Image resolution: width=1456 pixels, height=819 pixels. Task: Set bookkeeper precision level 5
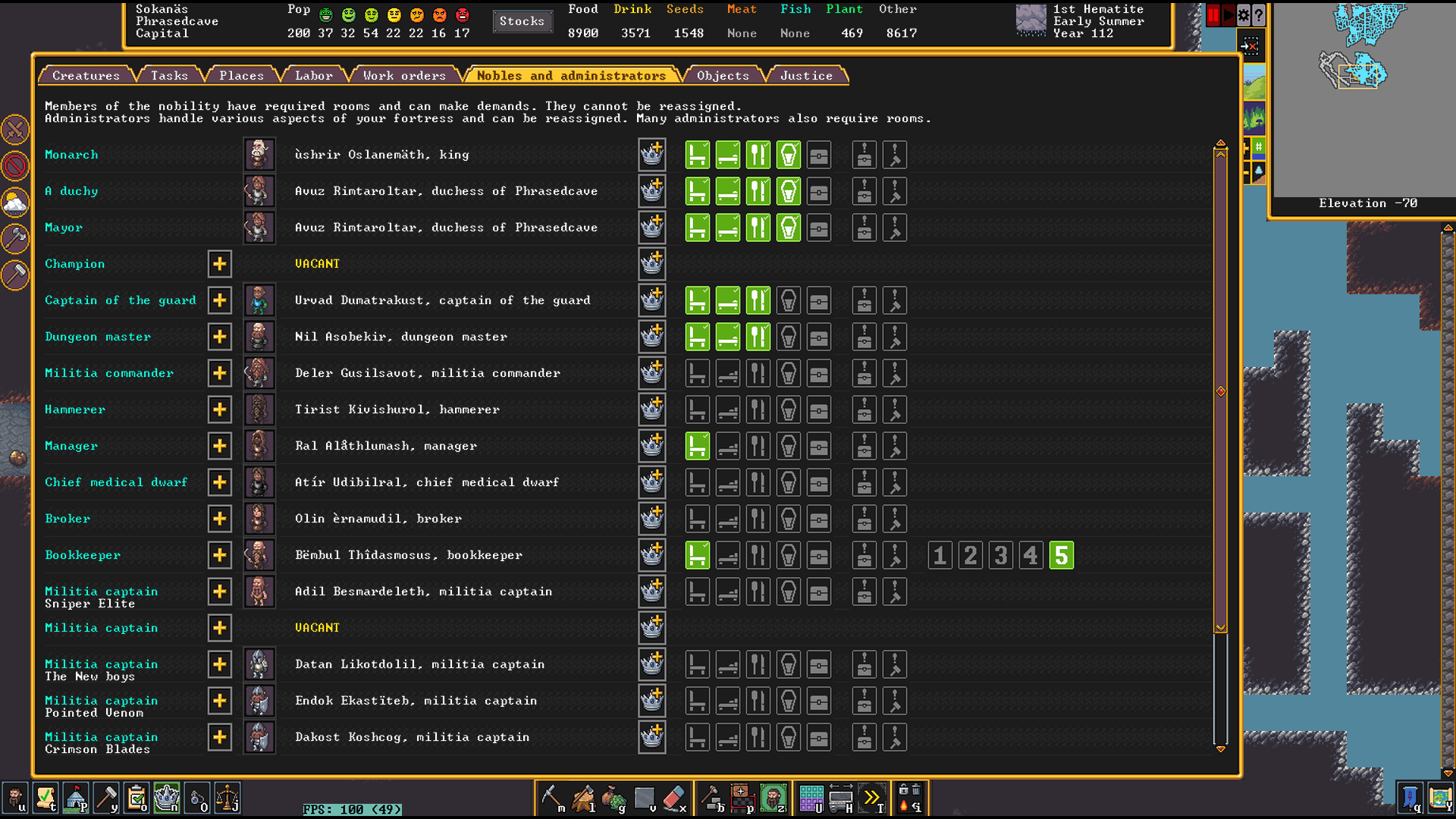click(1061, 556)
